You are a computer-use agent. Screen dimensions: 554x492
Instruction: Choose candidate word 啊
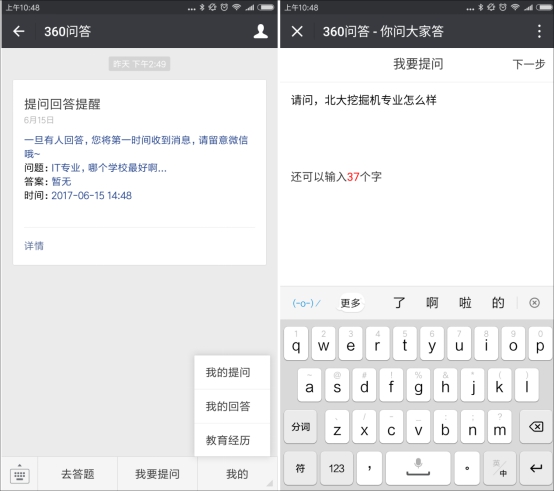tap(432, 303)
